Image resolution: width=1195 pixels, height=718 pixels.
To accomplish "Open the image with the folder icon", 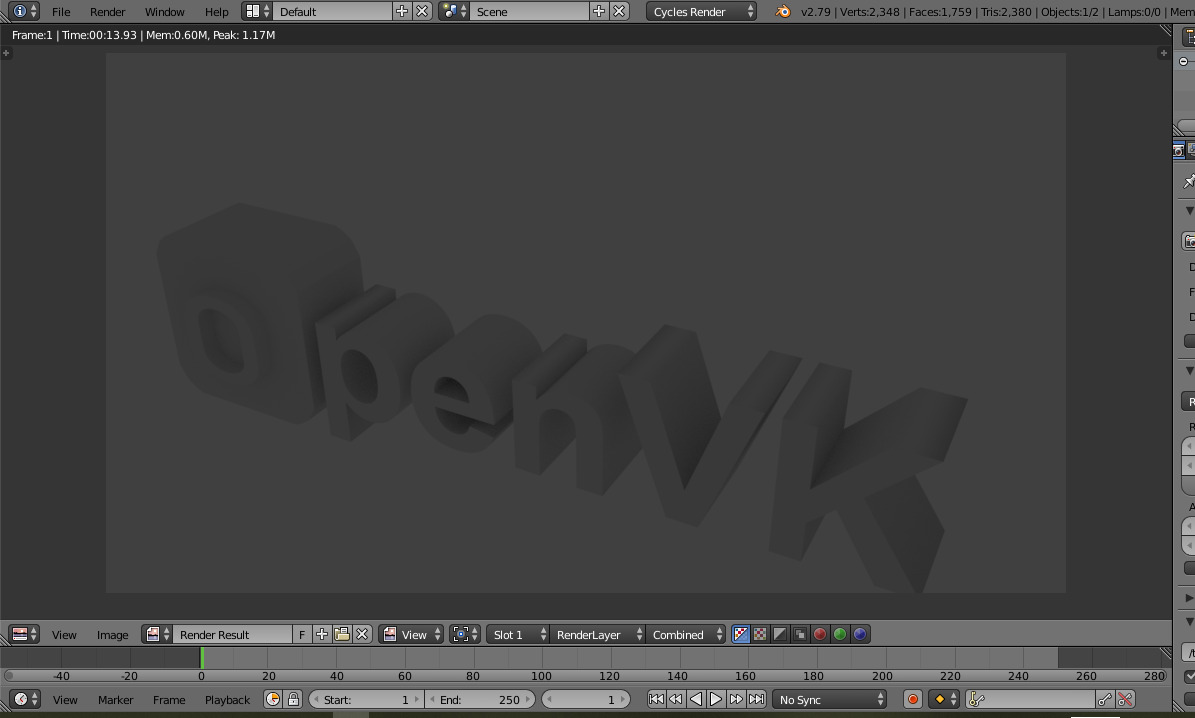I will pyautogui.click(x=342, y=634).
